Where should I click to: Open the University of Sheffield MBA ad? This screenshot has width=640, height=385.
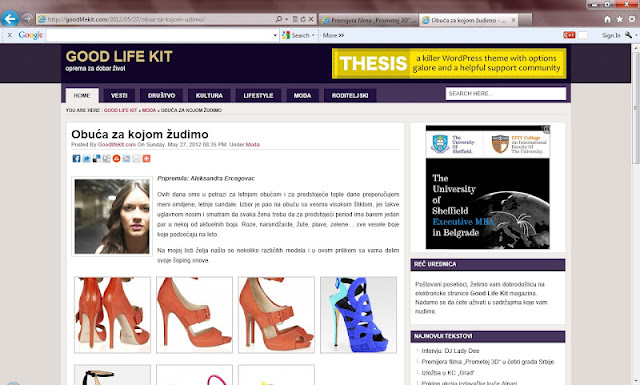(x=488, y=187)
